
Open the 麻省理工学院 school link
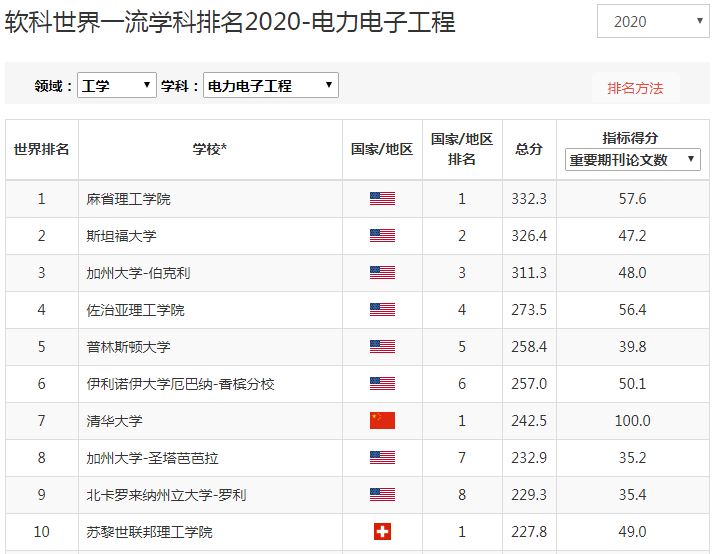[x=128, y=199]
